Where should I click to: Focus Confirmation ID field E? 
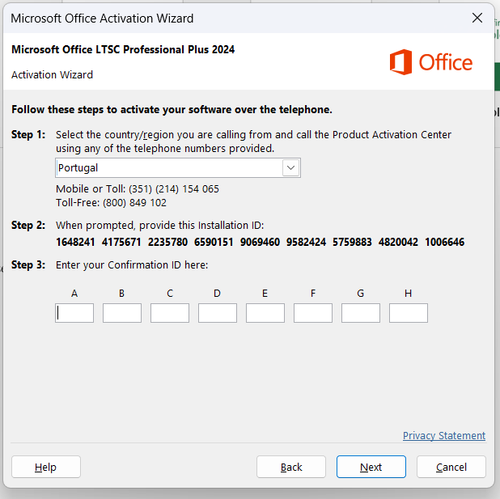pyautogui.click(x=265, y=313)
